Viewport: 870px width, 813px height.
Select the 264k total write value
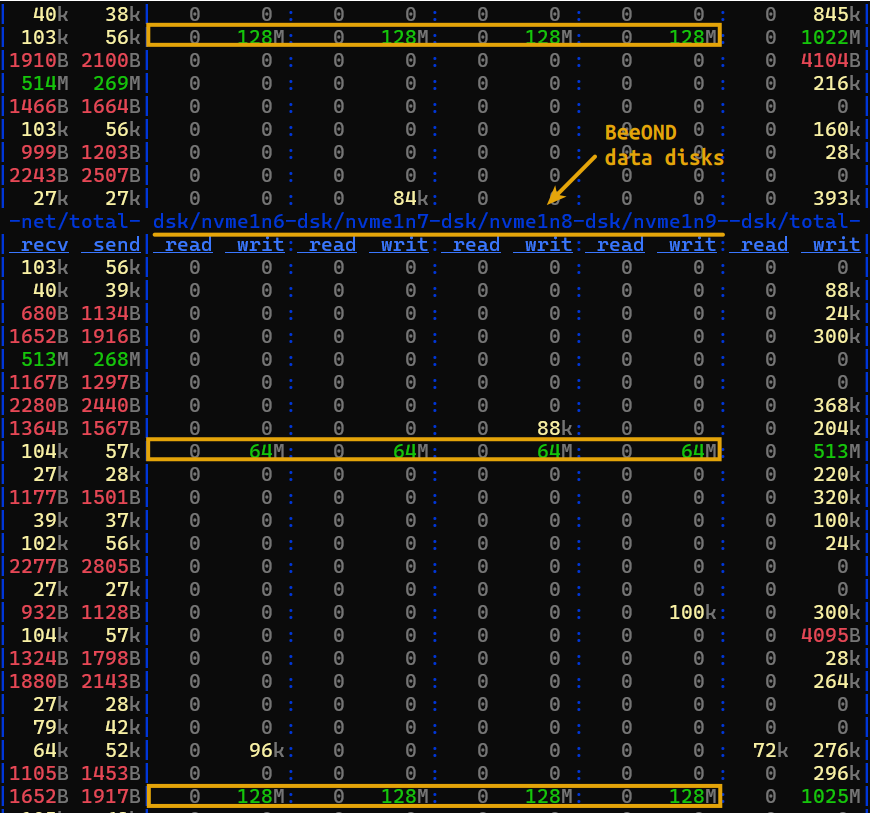[x=837, y=682]
